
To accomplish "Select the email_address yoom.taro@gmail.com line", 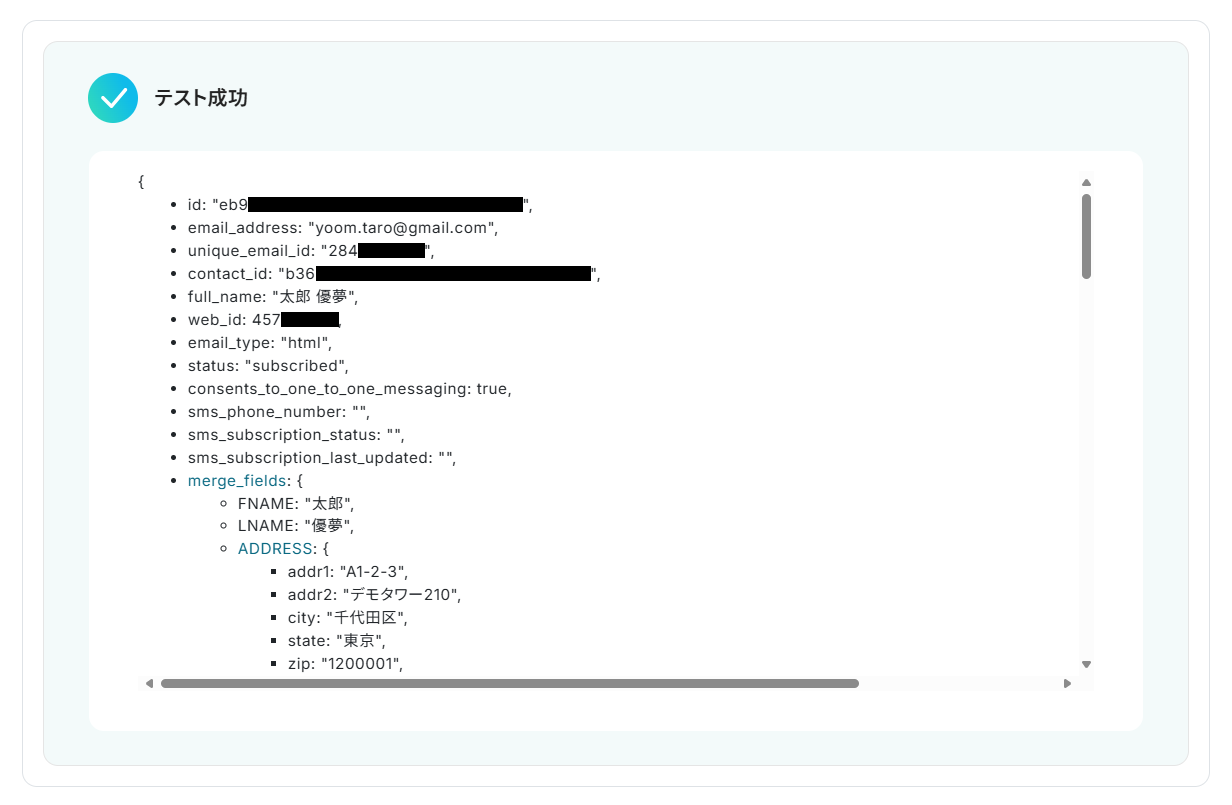I will (x=343, y=228).
